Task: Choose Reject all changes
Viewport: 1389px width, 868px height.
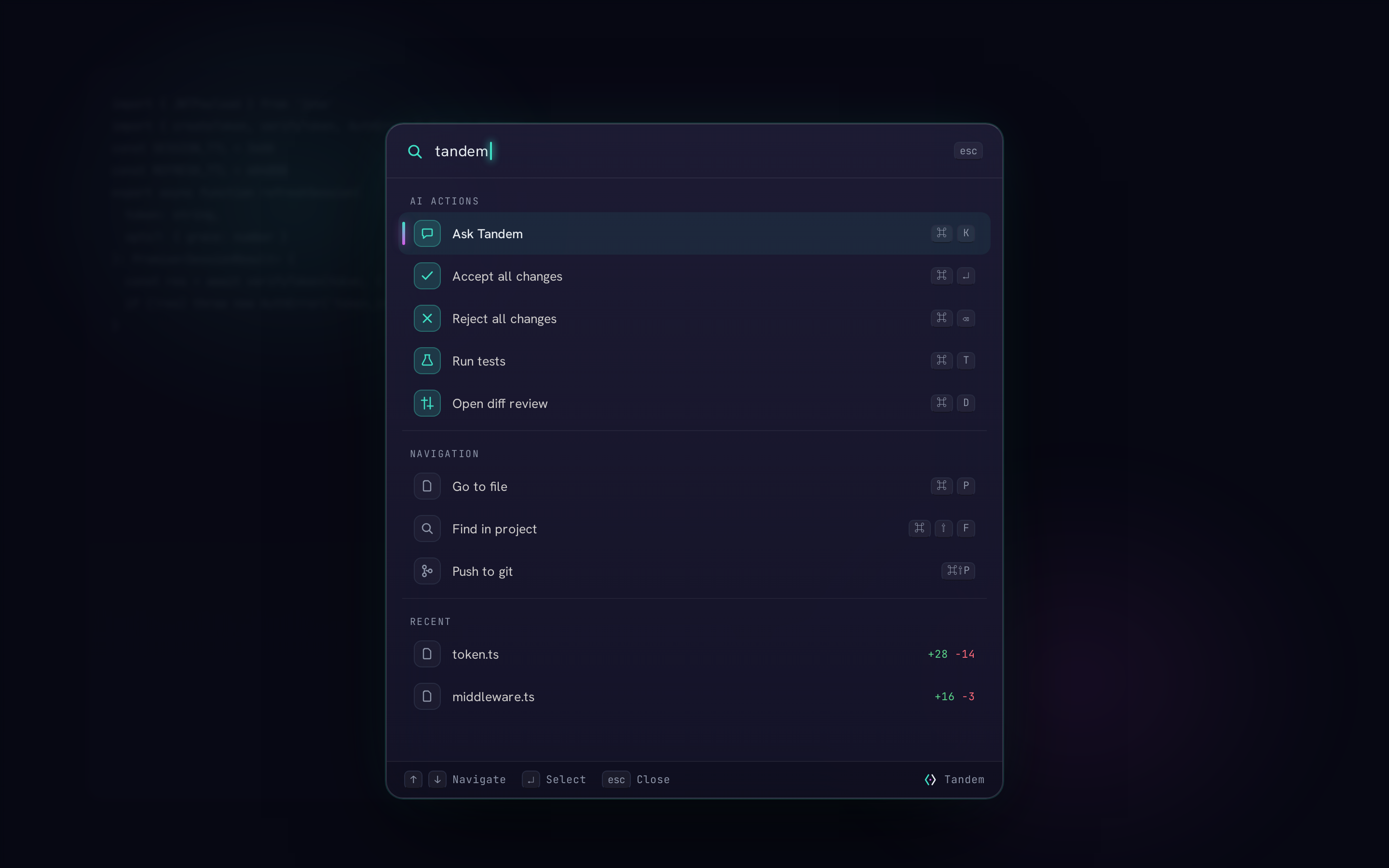Action: click(x=694, y=319)
